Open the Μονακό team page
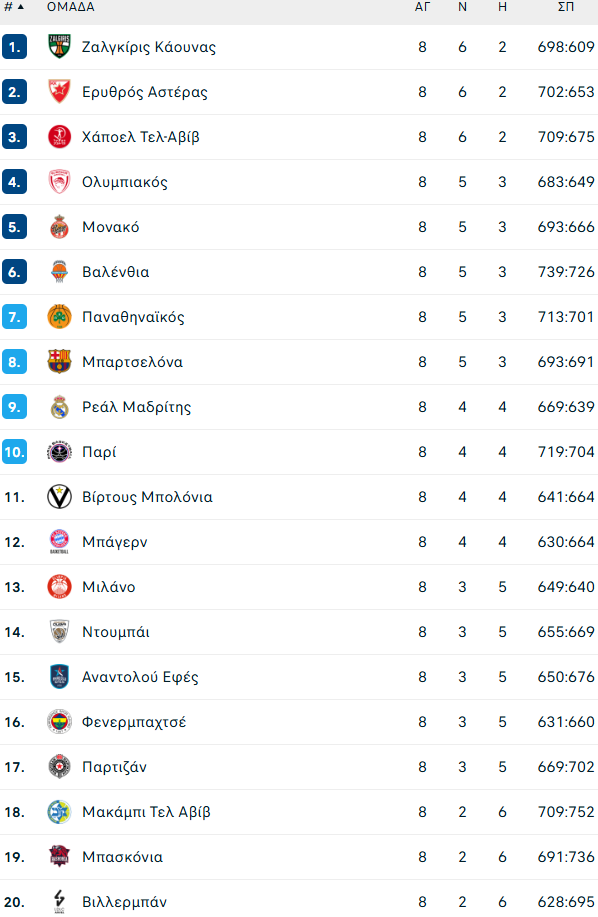The image size is (598, 917). pyautogui.click(x=112, y=226)
